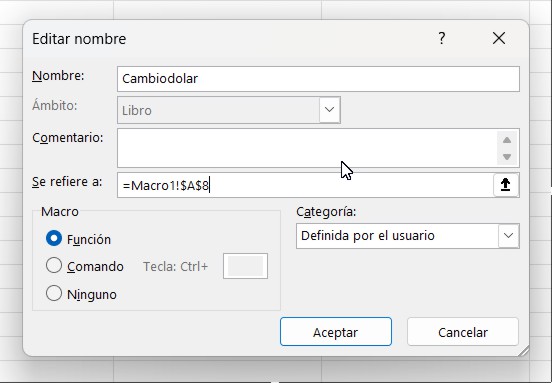Place cursor in Se refiere a field
The image size is (552, 383).
click(x=306, y=185)
